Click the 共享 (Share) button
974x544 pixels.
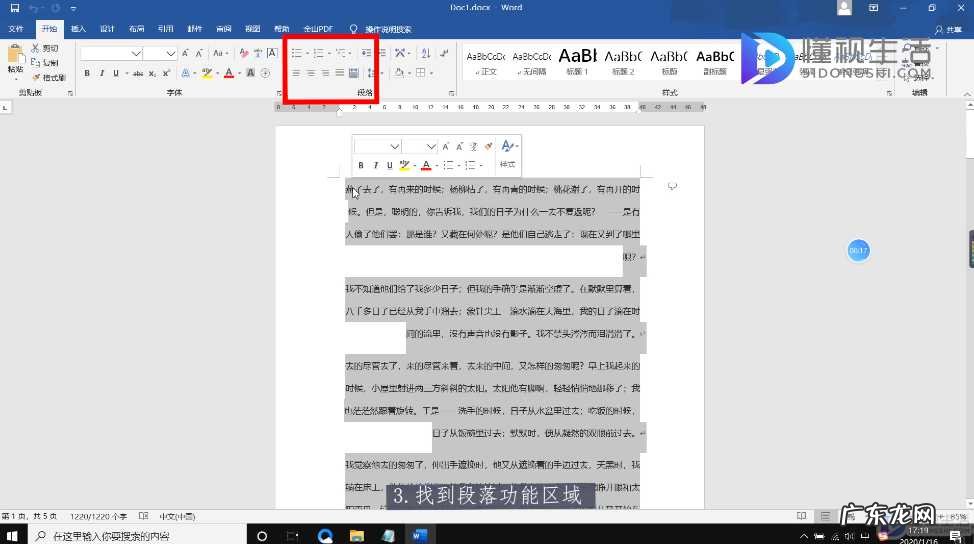coord(949,29)
